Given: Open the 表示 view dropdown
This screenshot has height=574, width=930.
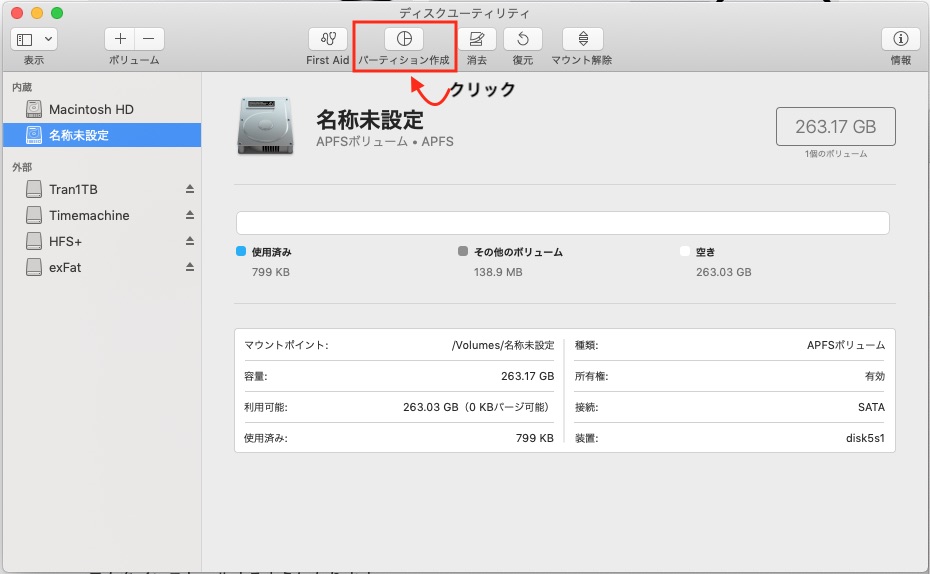Looking at the screenshot, I should tap(34, 39).
